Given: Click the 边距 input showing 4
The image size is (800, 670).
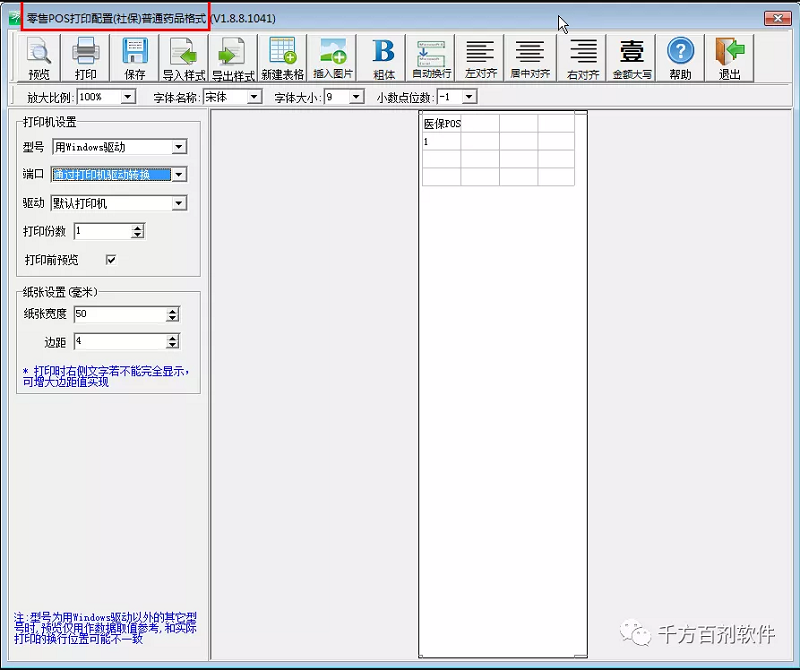Looking at the screenshot, I should pyautogui.click(x=120, y=341).
